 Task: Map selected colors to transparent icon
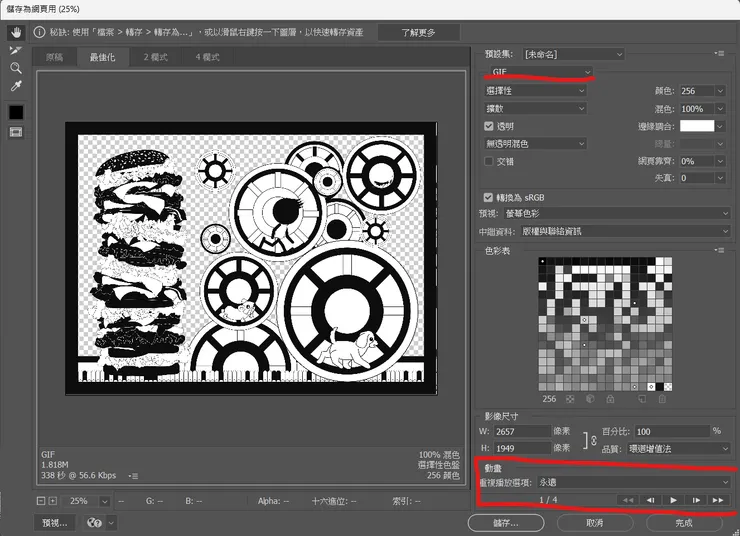(570, 399)
